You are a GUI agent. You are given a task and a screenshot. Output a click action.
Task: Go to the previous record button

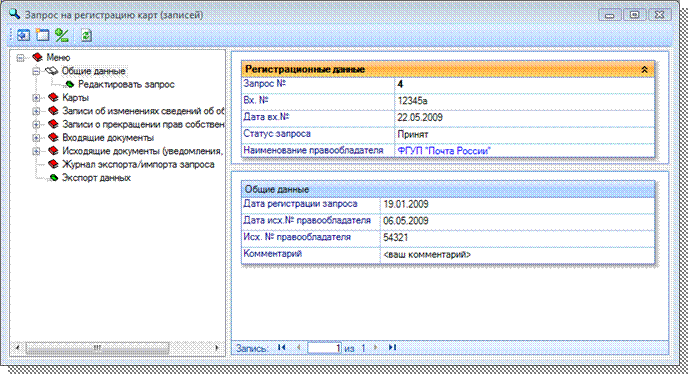(299, 348)
